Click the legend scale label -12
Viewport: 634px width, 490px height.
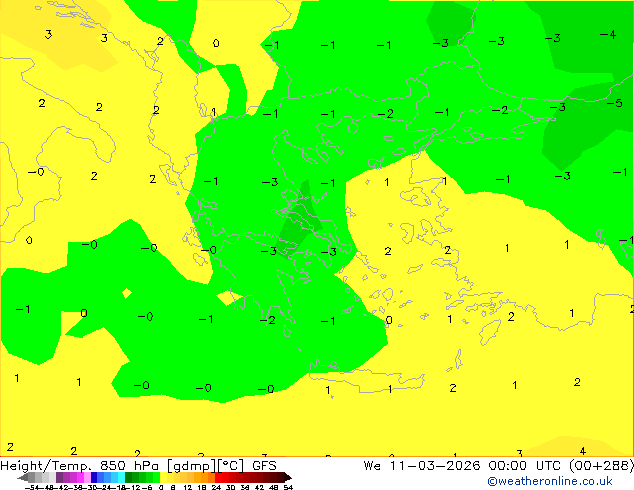135,487
